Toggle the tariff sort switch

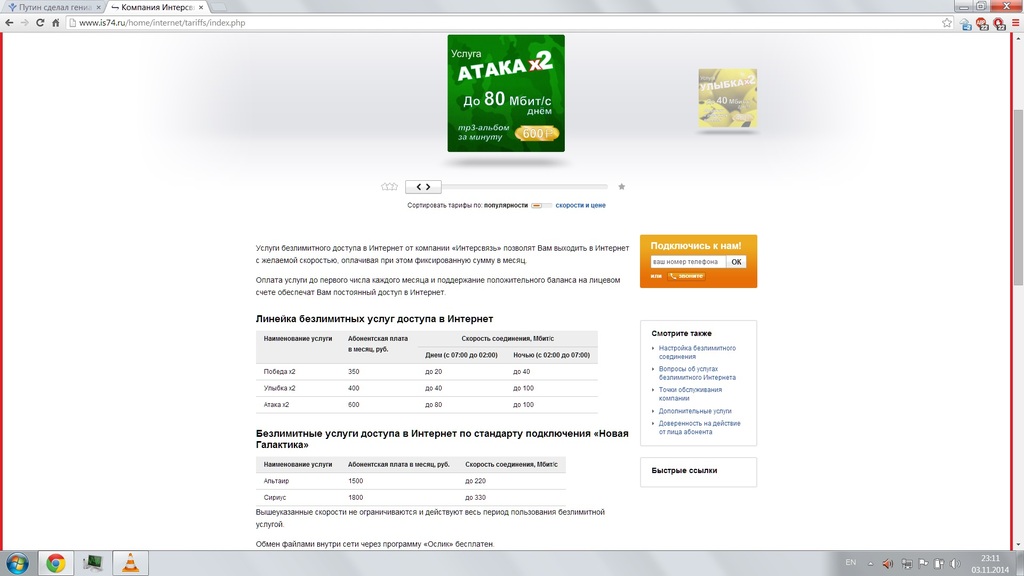541,206
